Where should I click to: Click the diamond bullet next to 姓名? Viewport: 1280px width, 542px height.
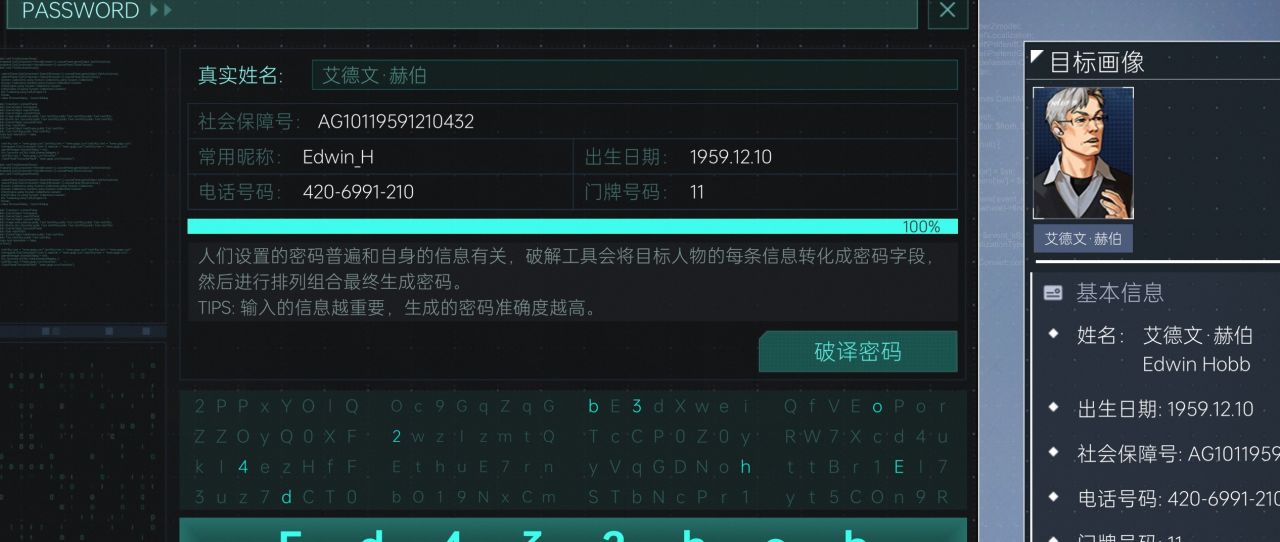(1053, 334)
